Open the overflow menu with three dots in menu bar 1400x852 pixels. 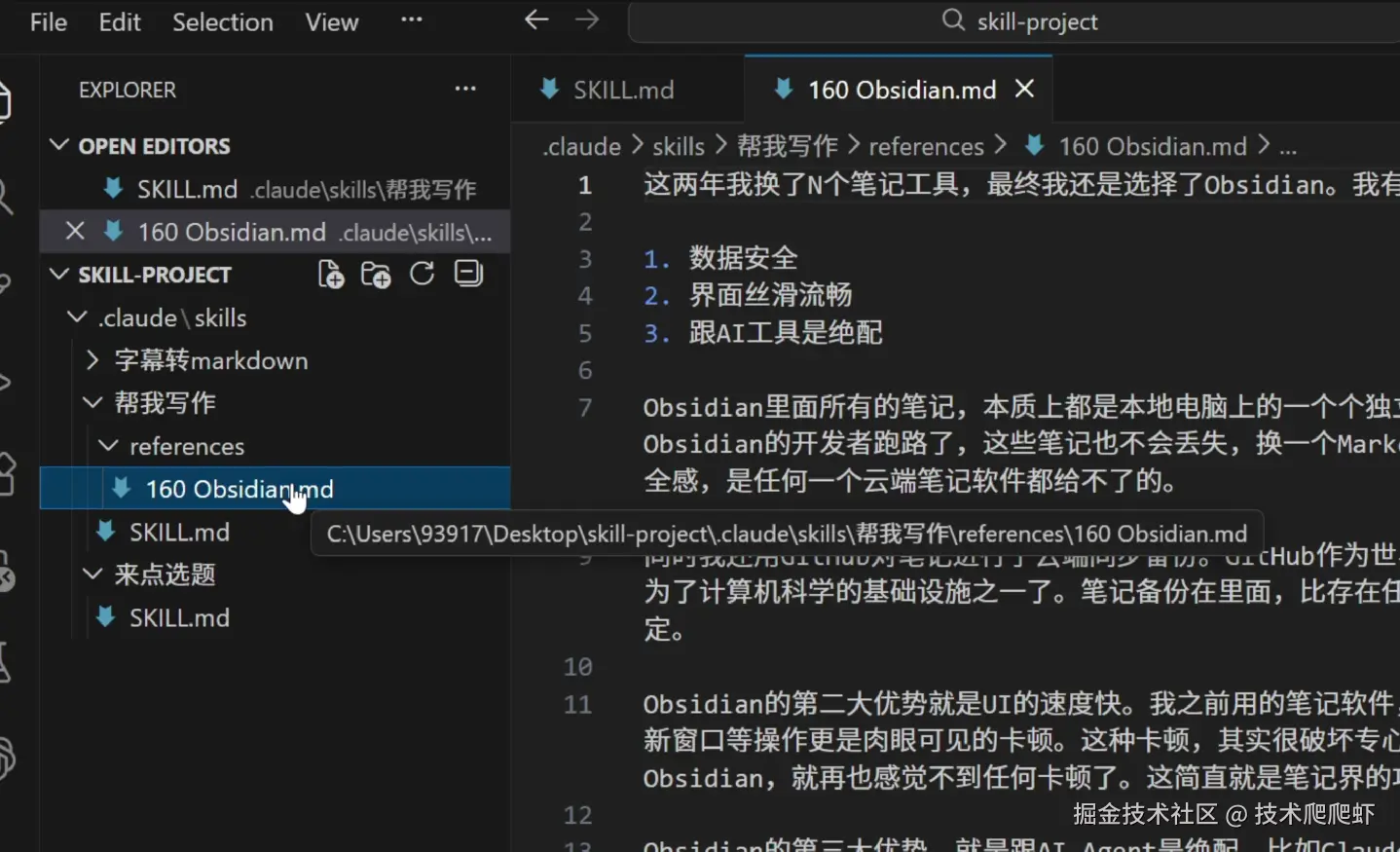412,19
